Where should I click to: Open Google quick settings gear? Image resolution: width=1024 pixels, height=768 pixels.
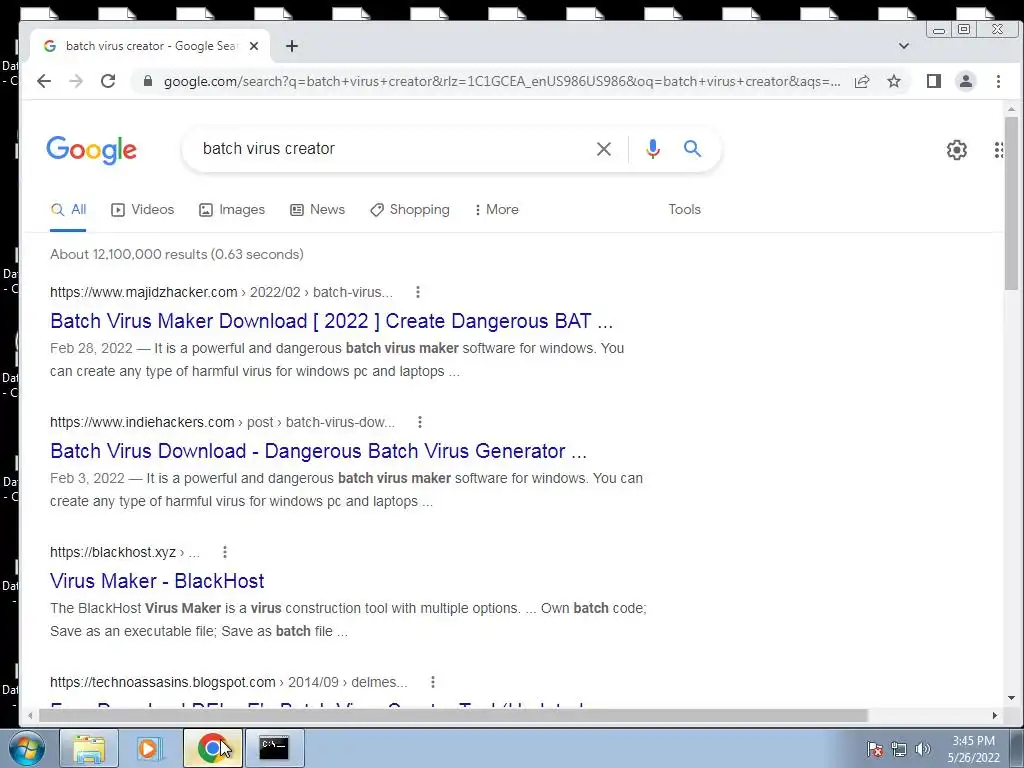(x=957, y=150)
